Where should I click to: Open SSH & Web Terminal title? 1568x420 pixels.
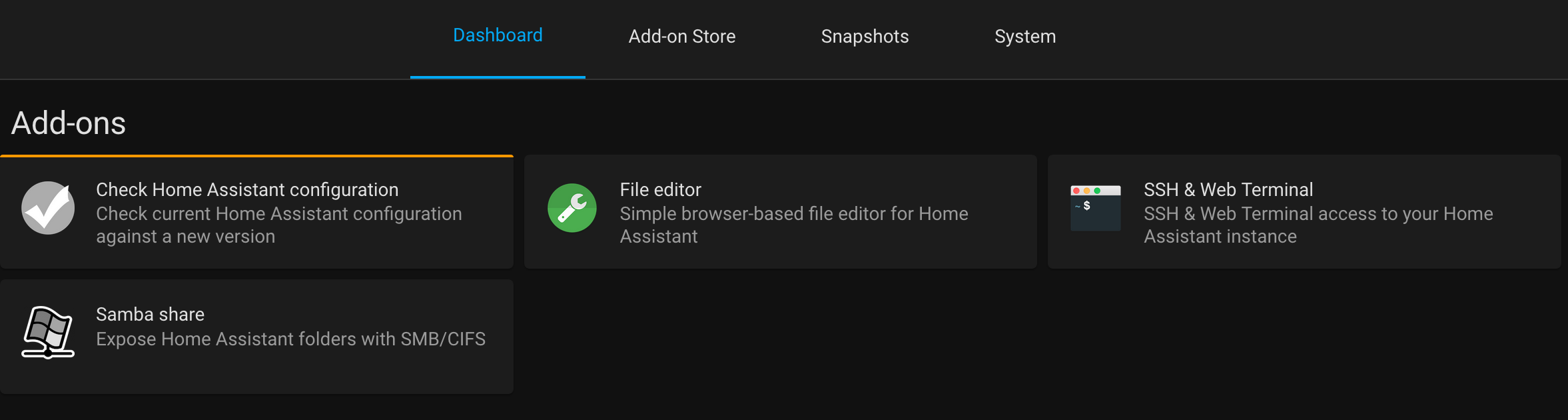tap(1228, 190)
